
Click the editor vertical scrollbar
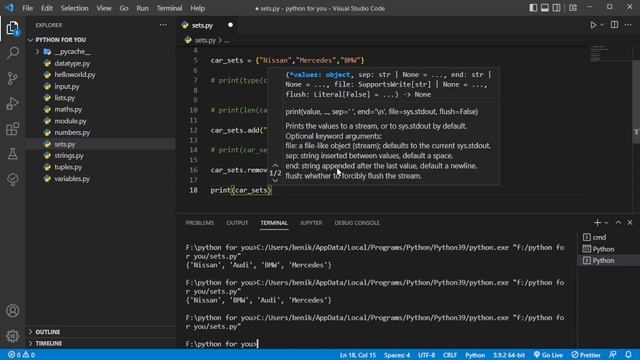pyautogui.click(x=636, y=102)
